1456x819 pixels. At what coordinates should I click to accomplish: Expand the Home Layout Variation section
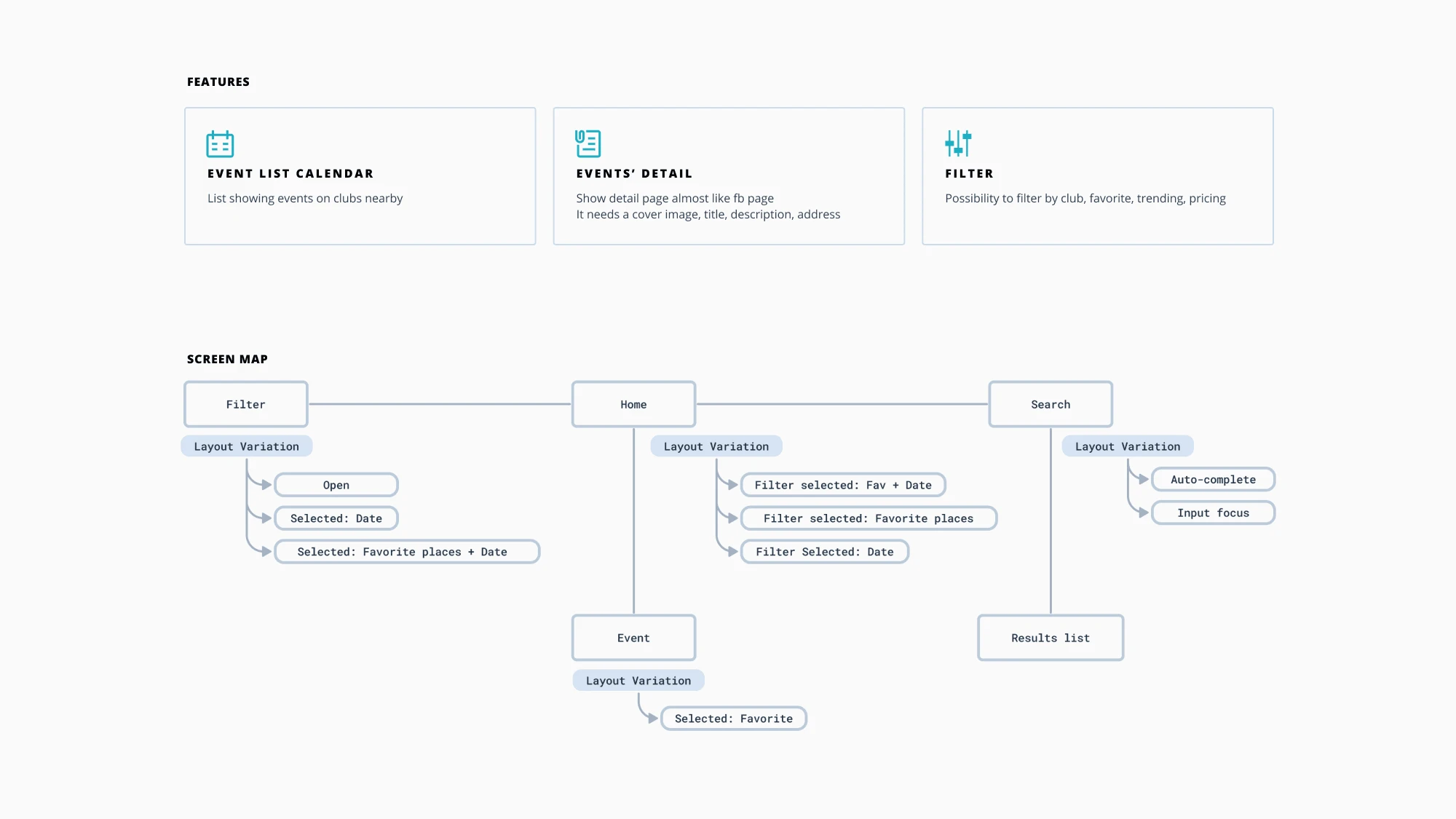pos(716,446)
